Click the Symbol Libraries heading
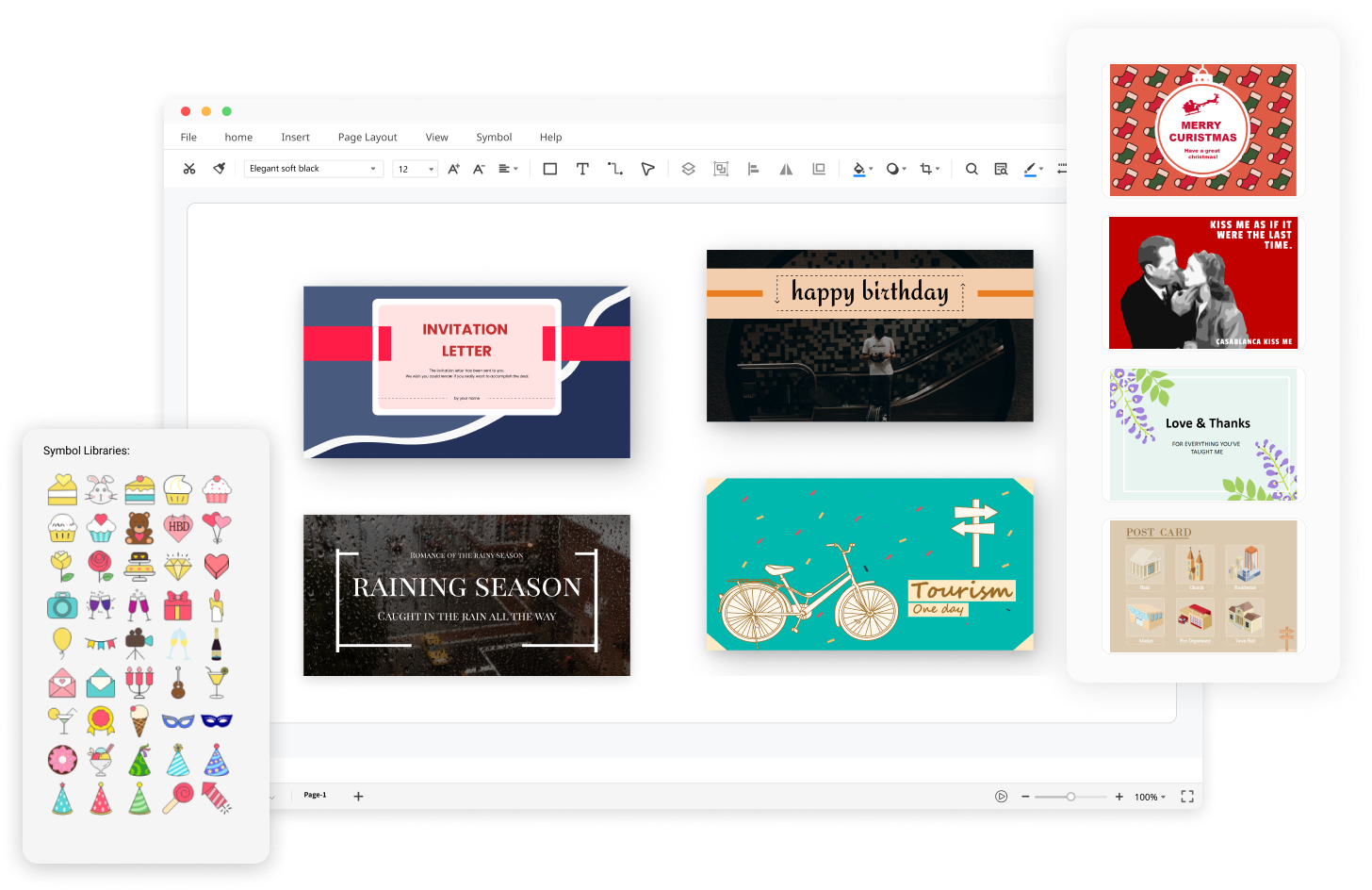Image resolution: width=1372 pixels, height=890 pixels. 87,451
